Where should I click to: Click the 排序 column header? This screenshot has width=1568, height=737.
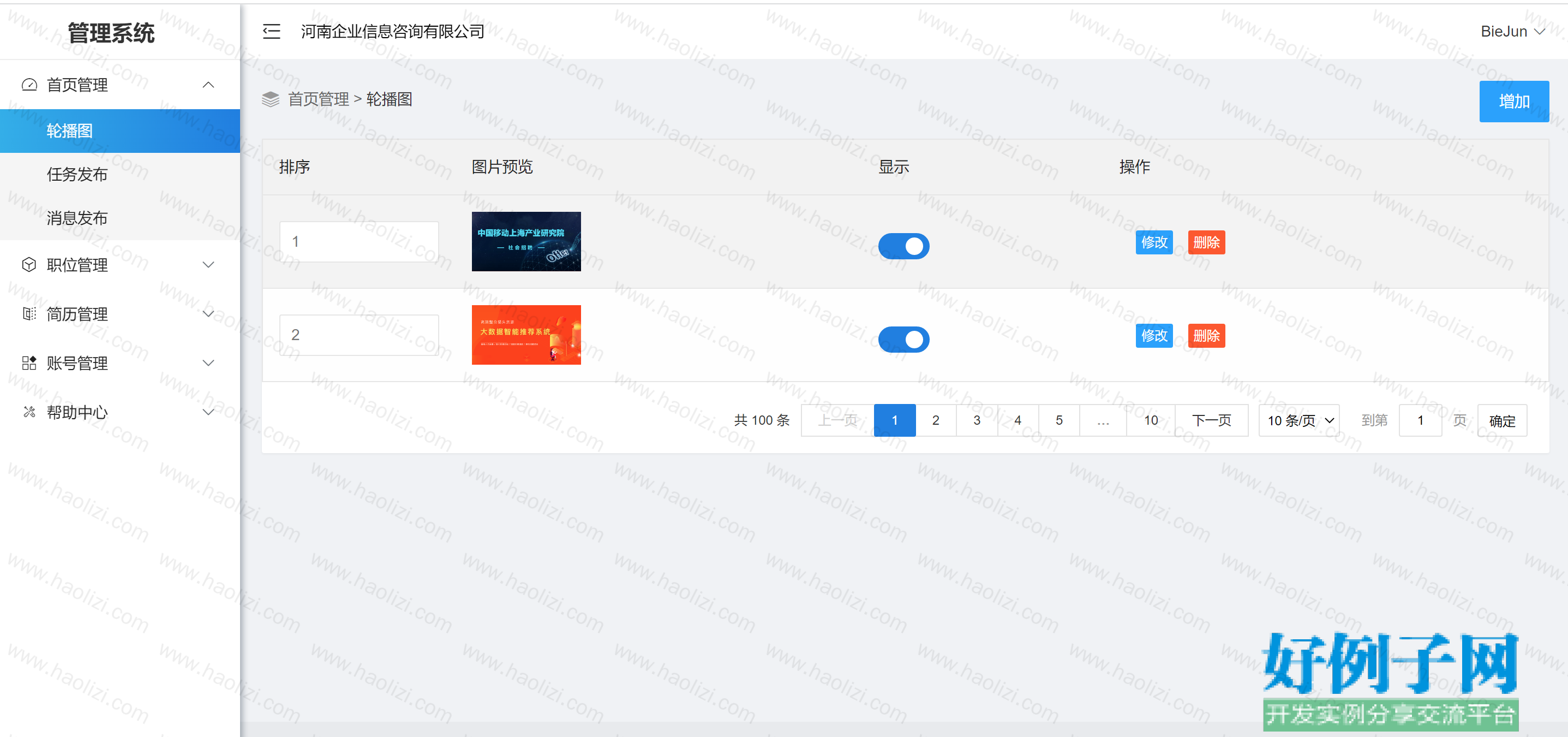(295, 167)
